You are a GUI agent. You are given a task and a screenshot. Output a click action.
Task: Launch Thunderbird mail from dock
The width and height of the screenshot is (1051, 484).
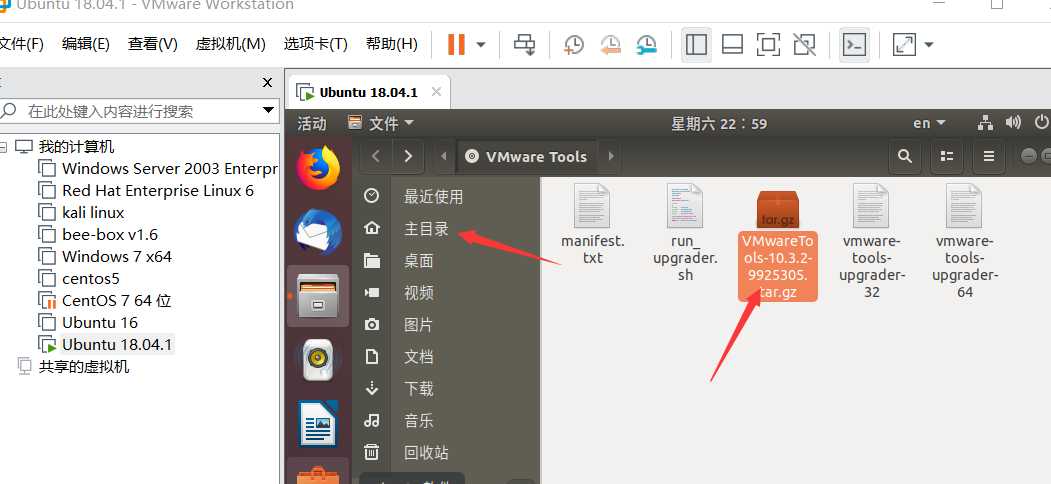[318, 231]
